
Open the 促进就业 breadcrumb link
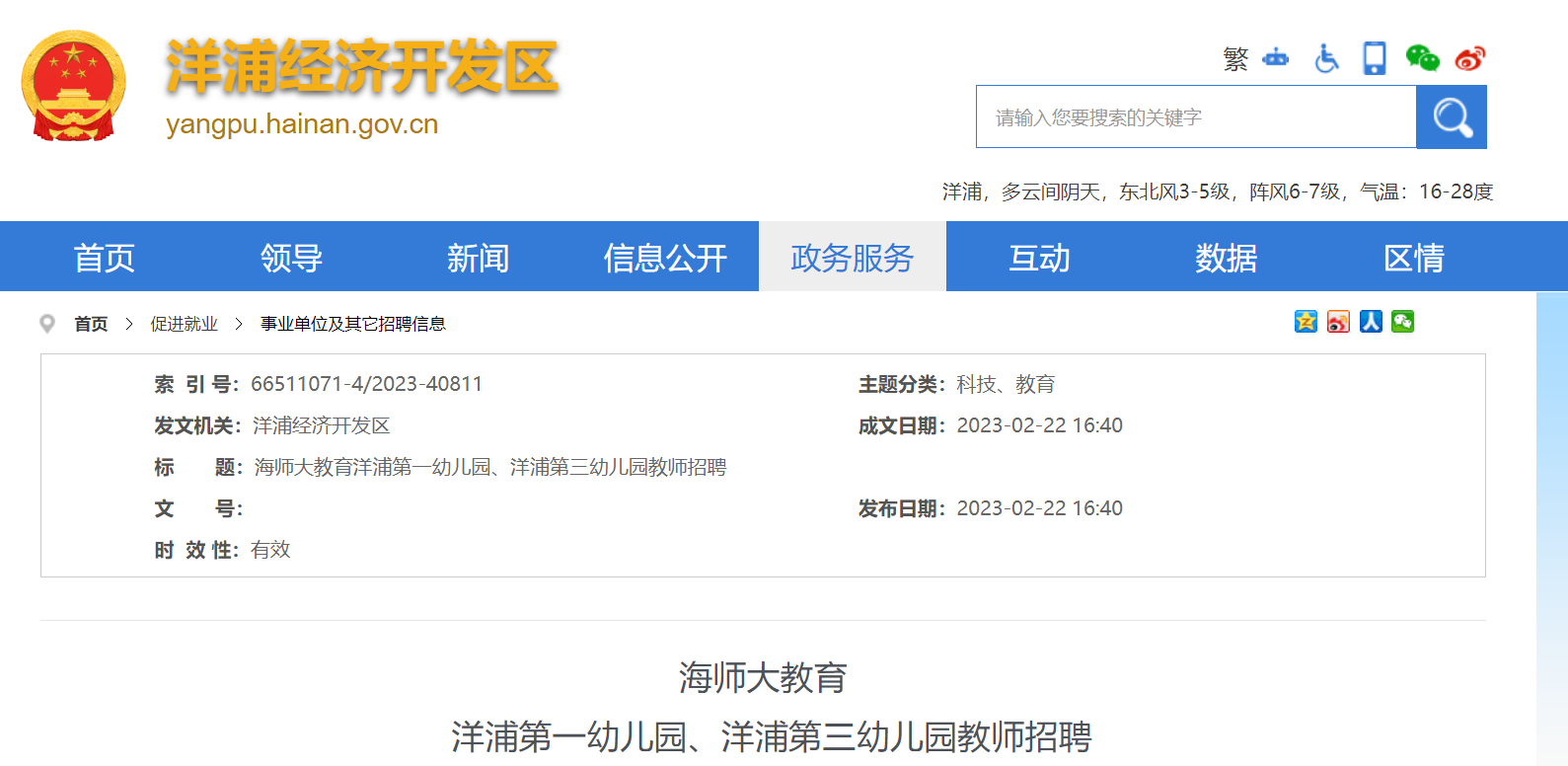pyautogui.click(x=184, y=324)
